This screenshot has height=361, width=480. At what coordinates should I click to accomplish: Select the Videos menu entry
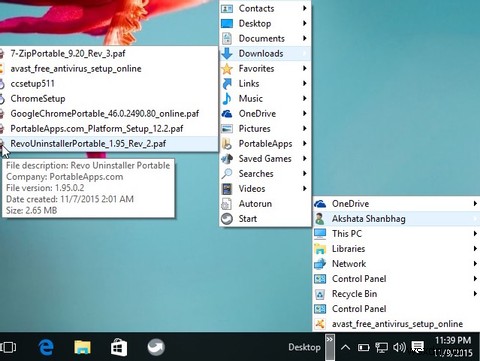tap(265, 189)
